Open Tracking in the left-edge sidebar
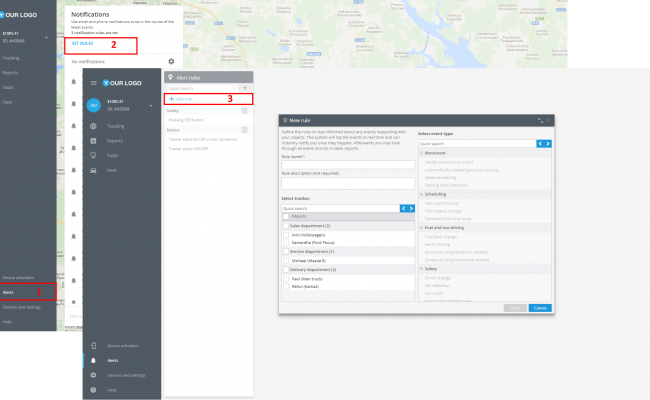The image size is (650, 400). [11, 58]
